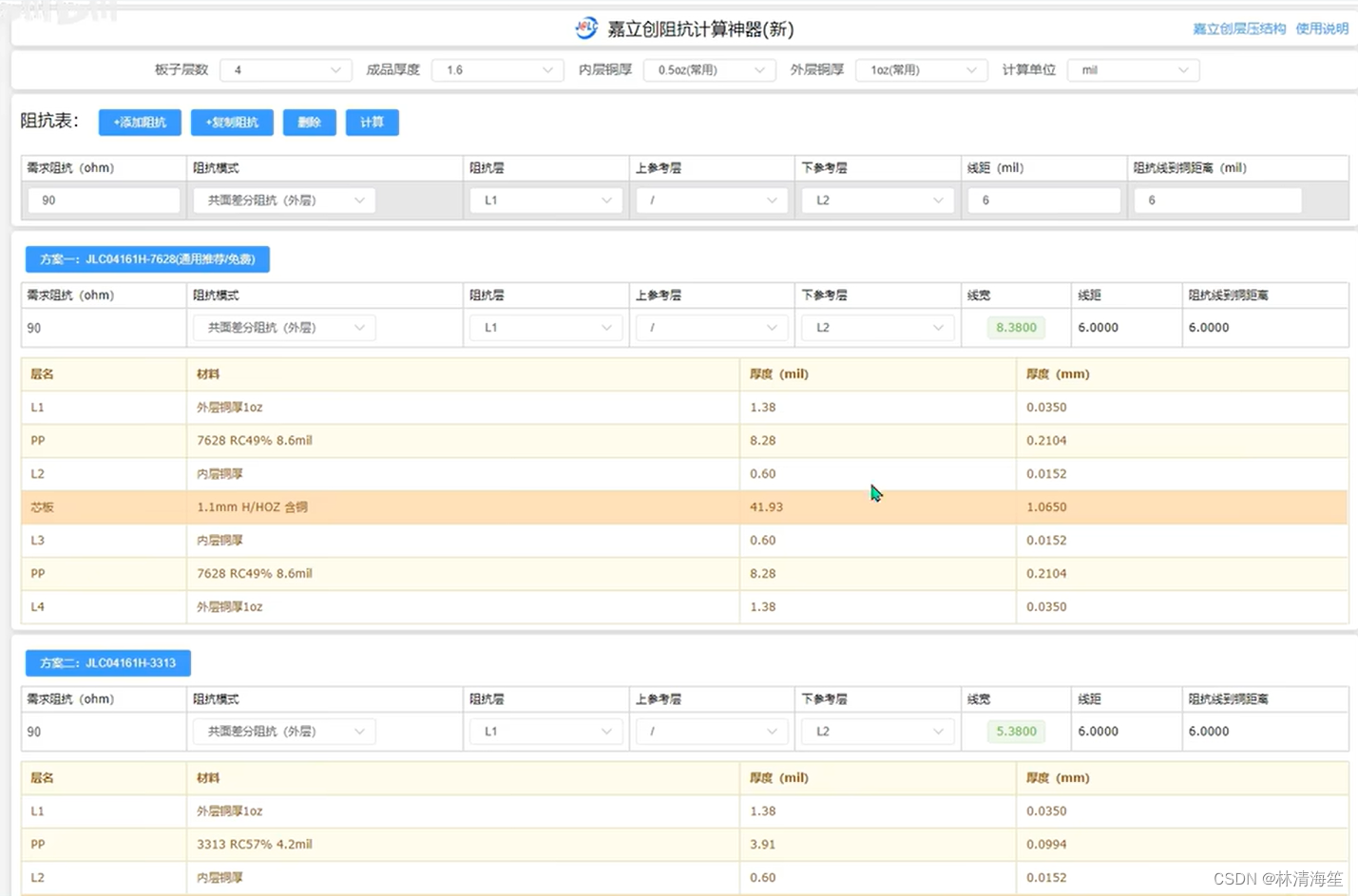
Task: Open 方案二 阻抗层 L1 dropdown
Action: (x=546, y=732)
